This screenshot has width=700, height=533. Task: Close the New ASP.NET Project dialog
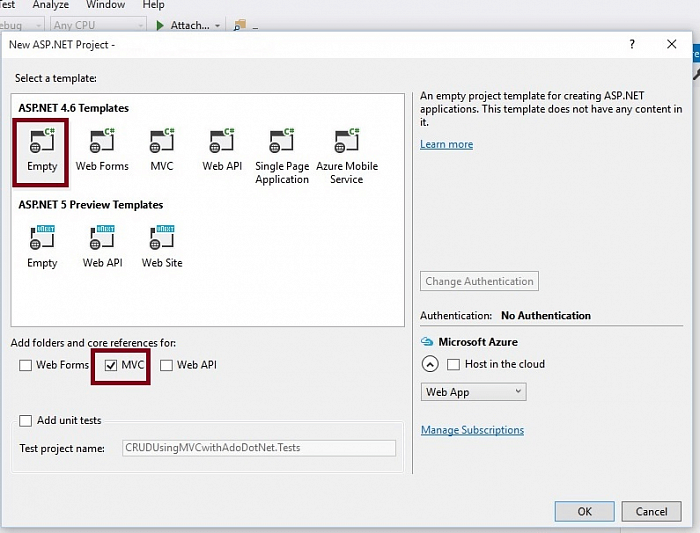tap(671, 44)
